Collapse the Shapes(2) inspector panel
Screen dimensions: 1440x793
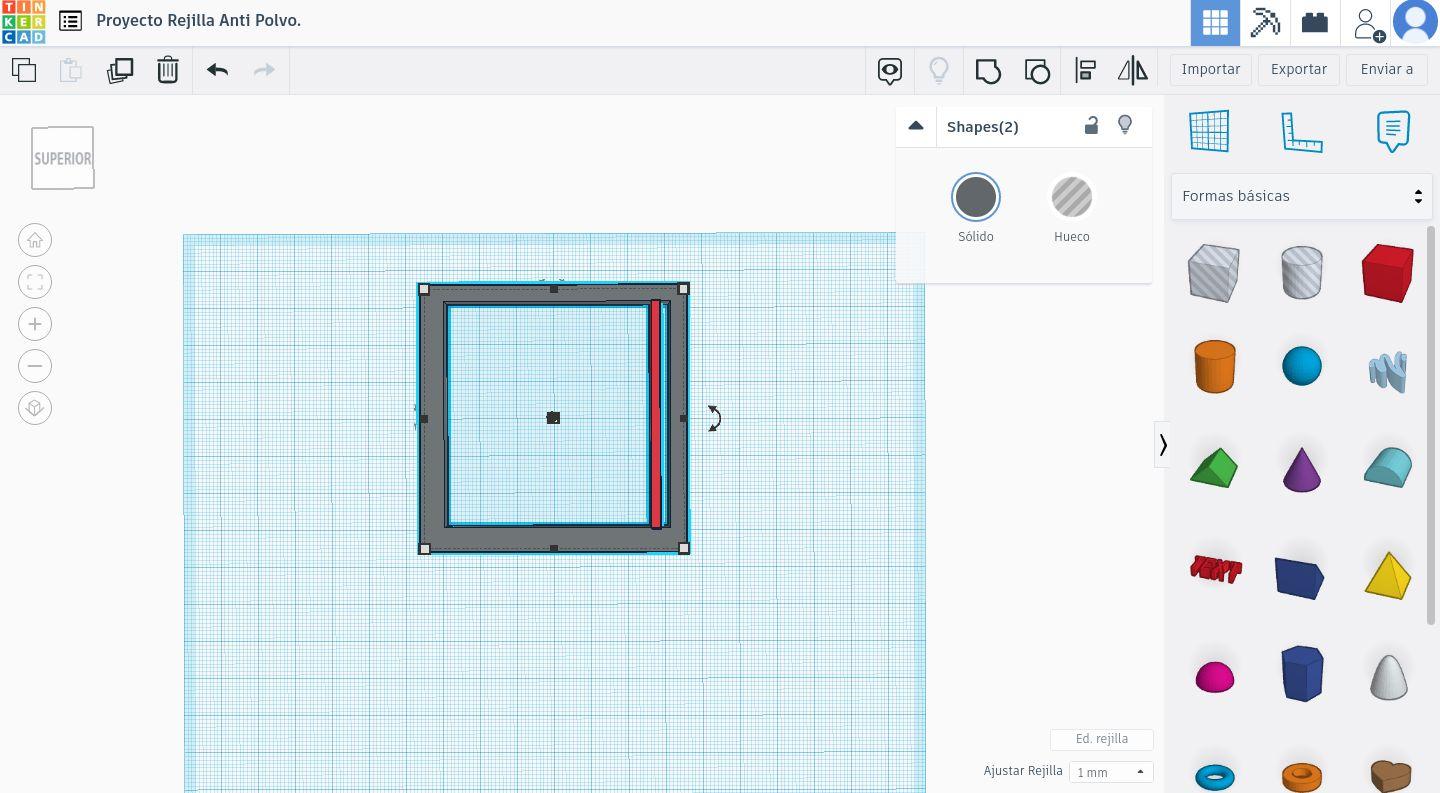point(916,126)
